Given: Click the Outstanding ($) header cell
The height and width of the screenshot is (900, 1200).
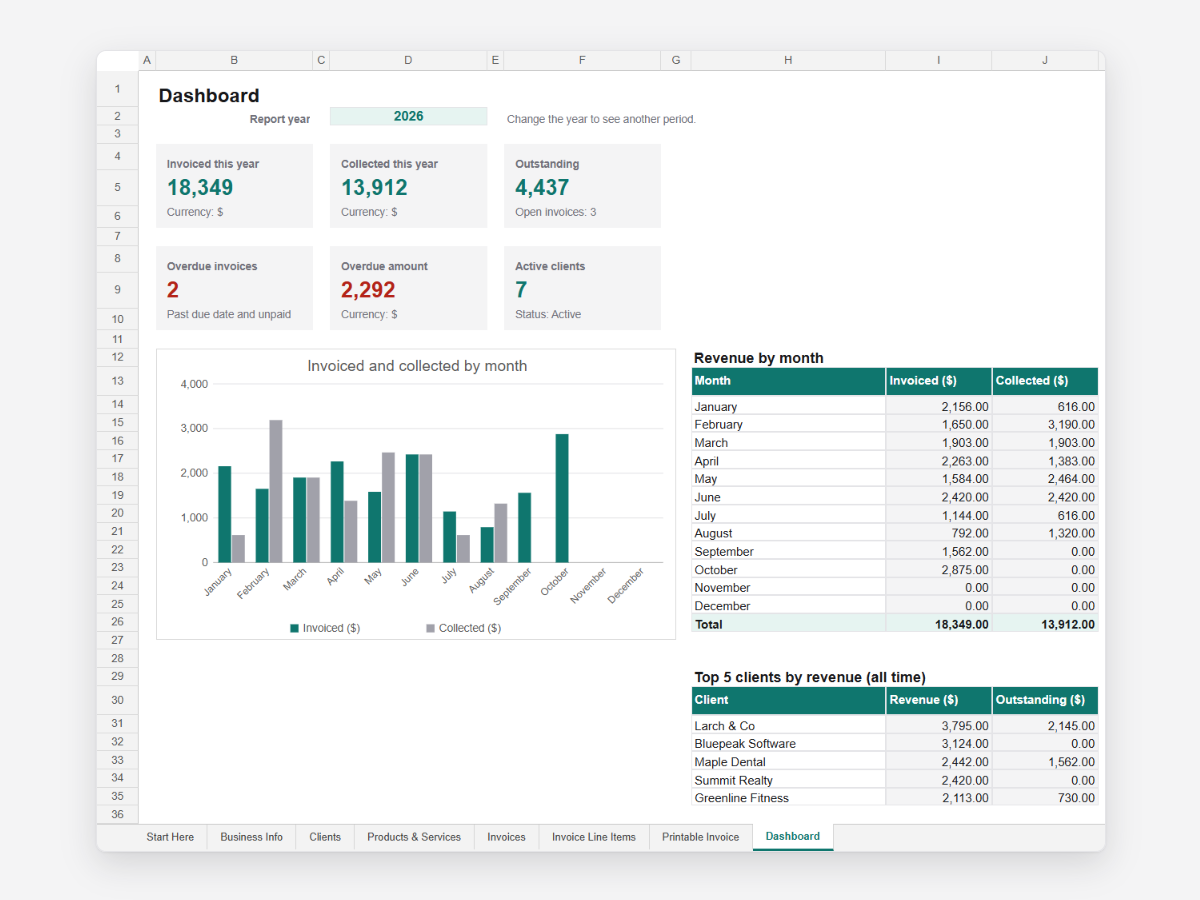Looking at the screenshot, I should click(x=1045, y=700).
